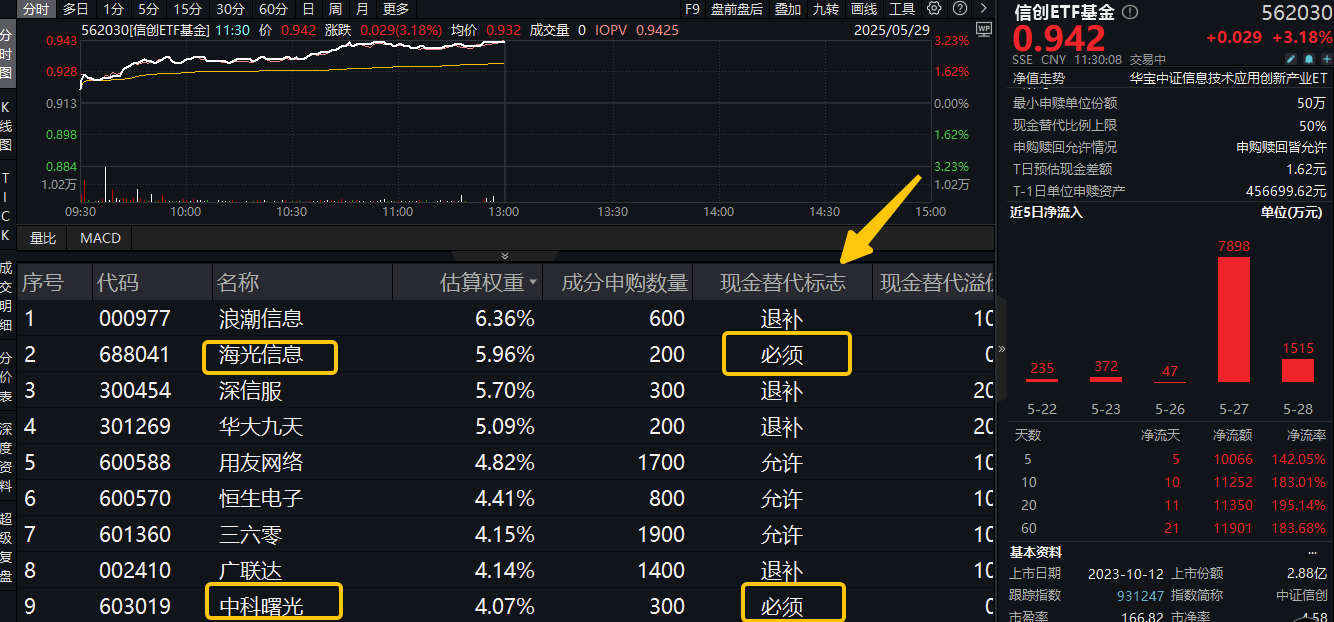The width and height of the screenshot is (1334, 622).
Task: Select the 深信服 stock name
Action: tap(251, 391)
